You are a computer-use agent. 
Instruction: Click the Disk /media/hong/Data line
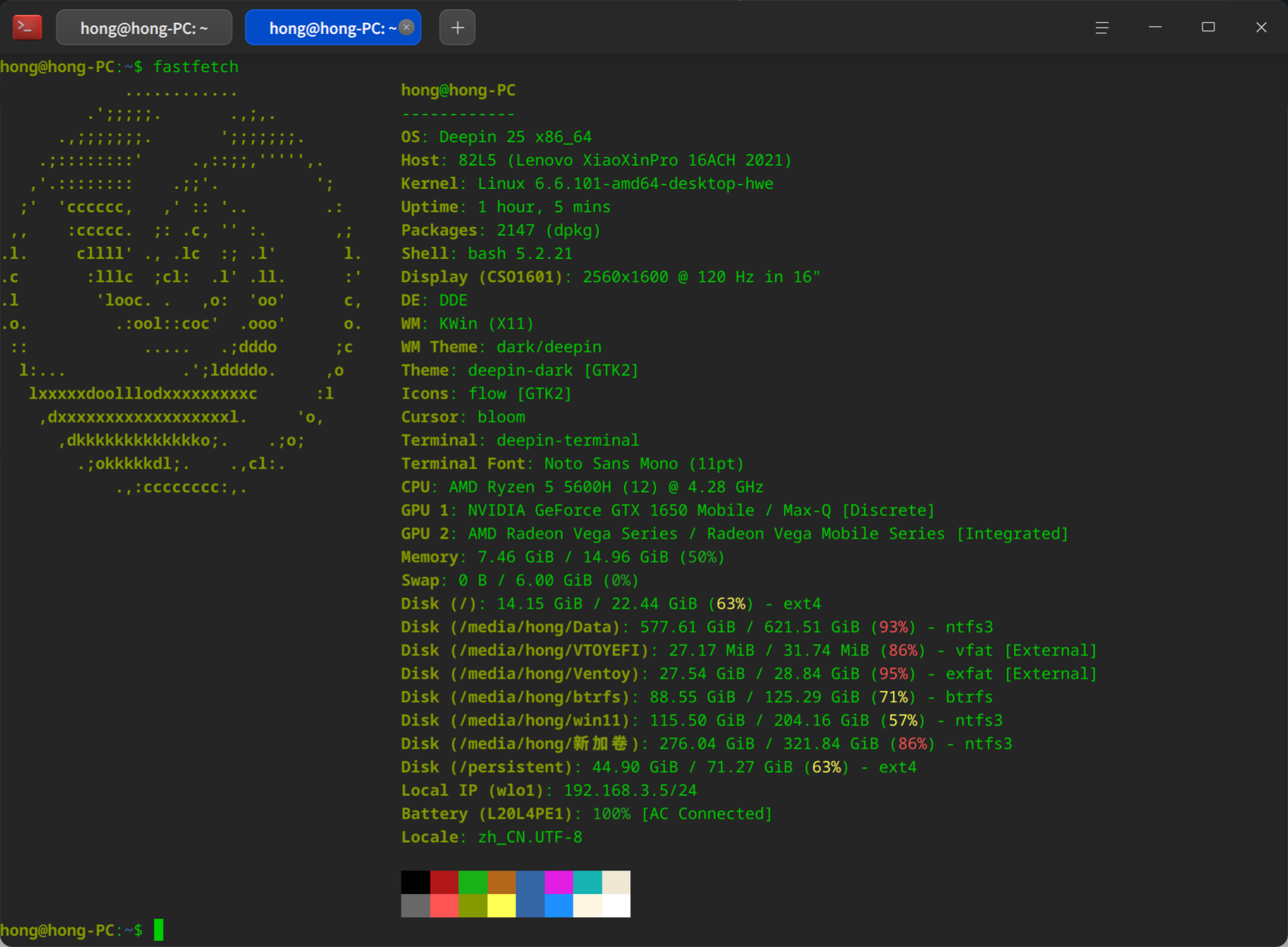[x=697, y=627]
